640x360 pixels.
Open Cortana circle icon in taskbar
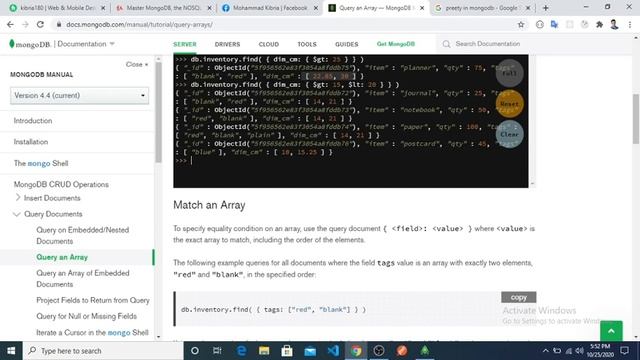tap(195, 351)
